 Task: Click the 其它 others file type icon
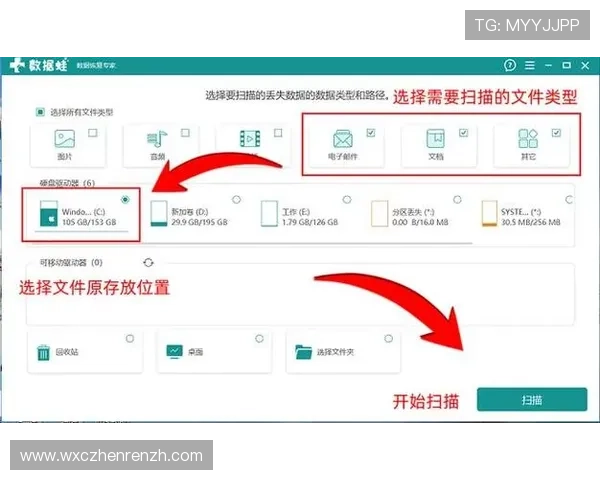(528, 139)
